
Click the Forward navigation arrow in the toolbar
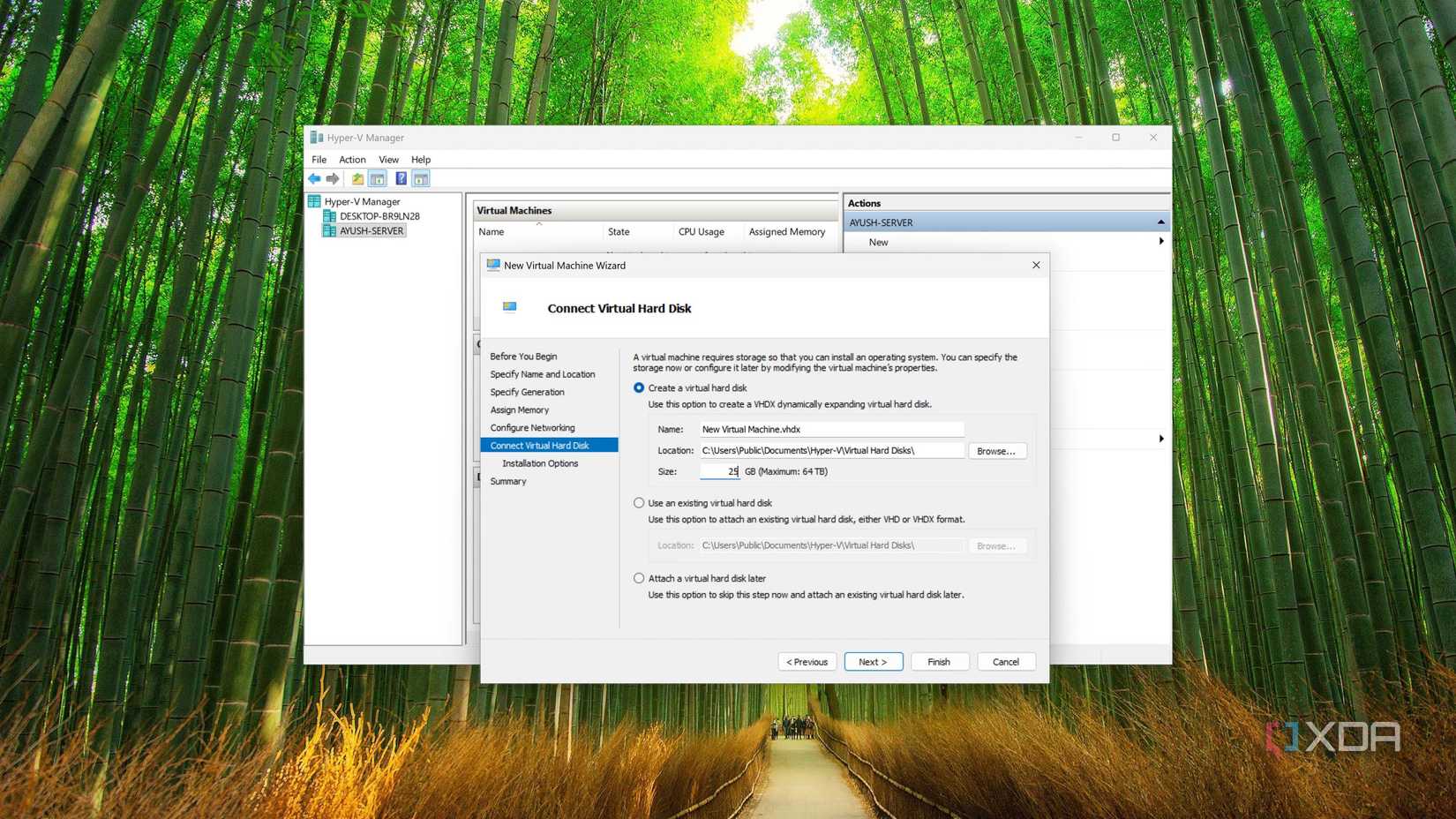click(x=333, y=178)
